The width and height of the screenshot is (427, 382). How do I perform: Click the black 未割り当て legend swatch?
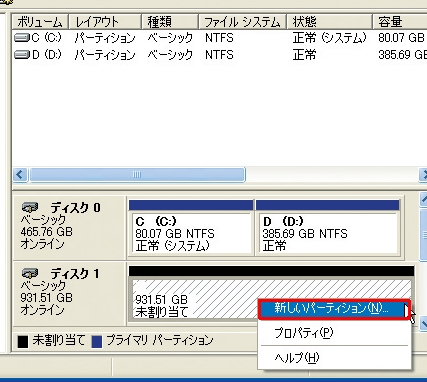tap(23, 342)
